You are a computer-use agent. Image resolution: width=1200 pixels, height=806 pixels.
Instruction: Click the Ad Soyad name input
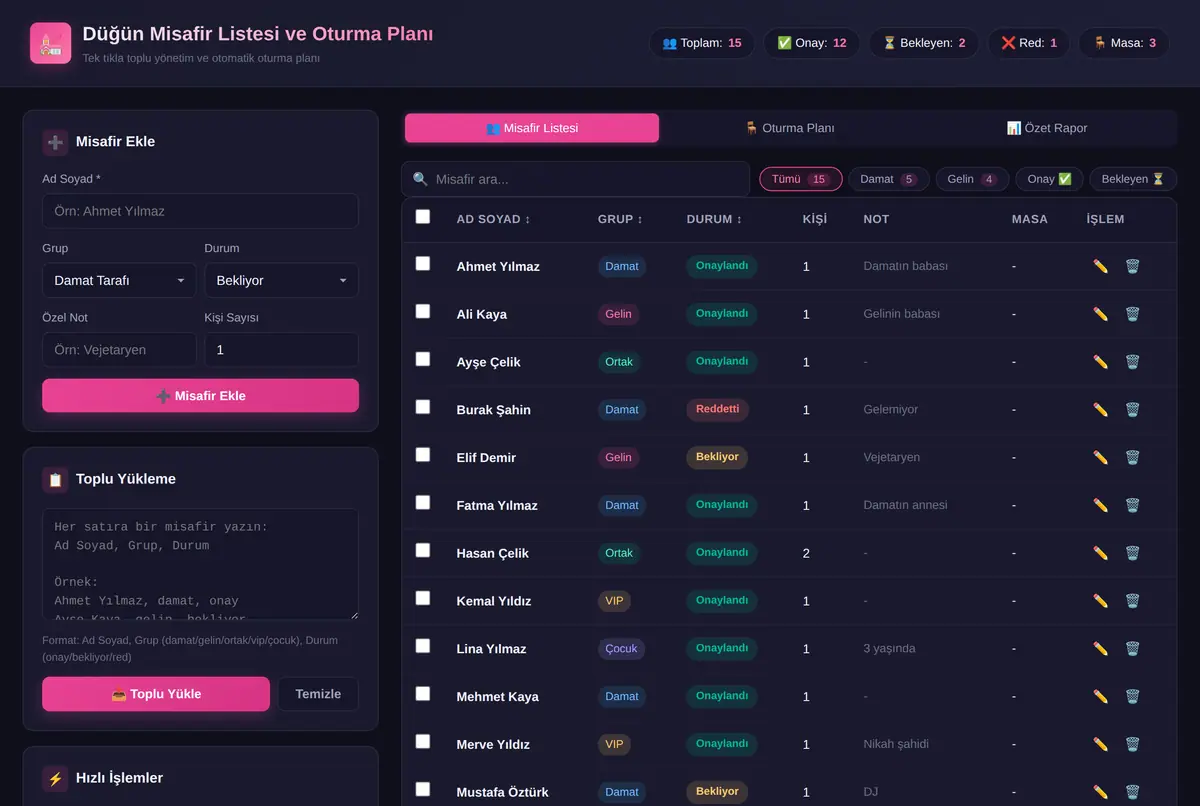tap(200, 211)
